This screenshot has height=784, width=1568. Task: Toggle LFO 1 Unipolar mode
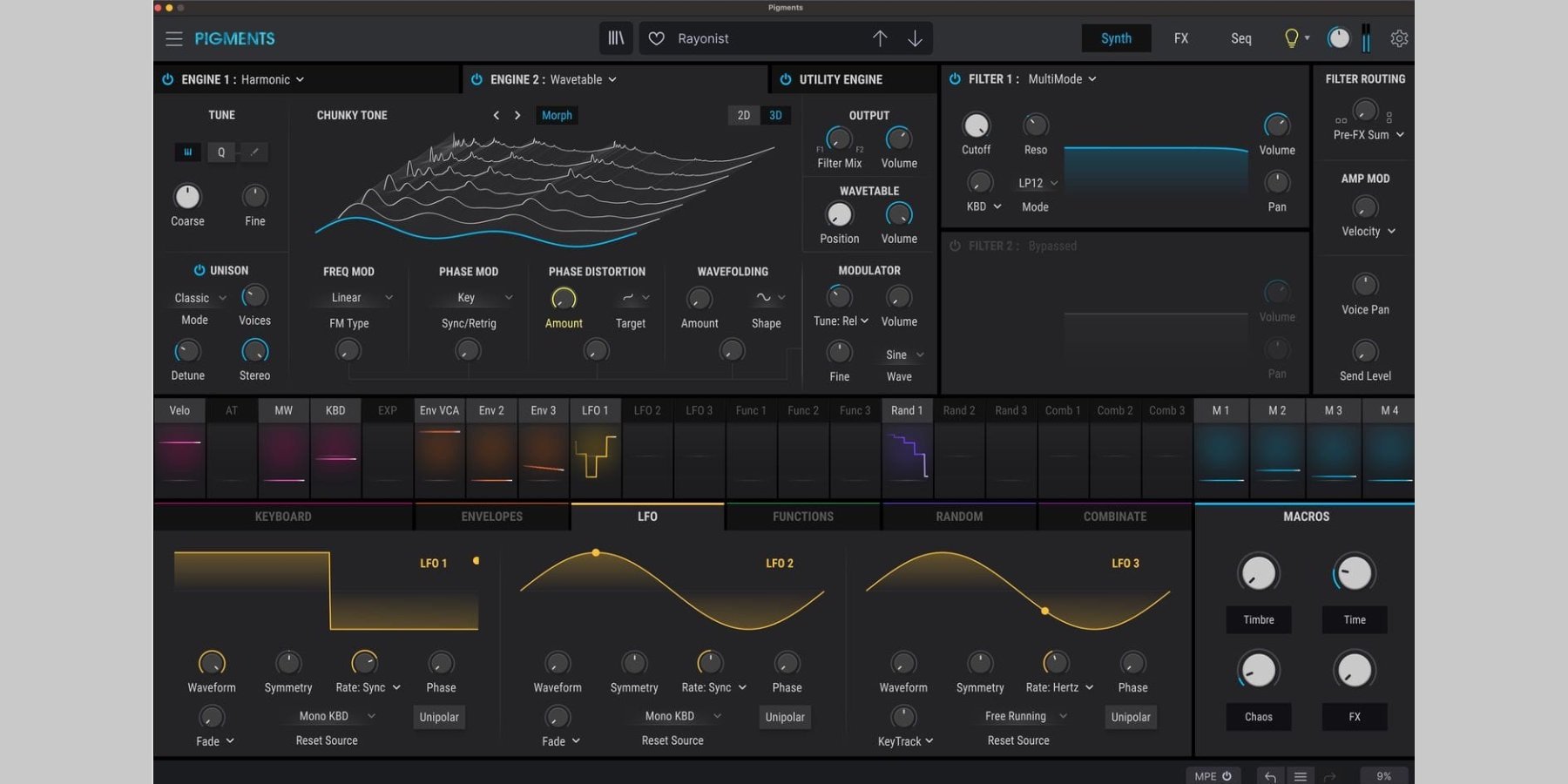(x=439, y=717)
